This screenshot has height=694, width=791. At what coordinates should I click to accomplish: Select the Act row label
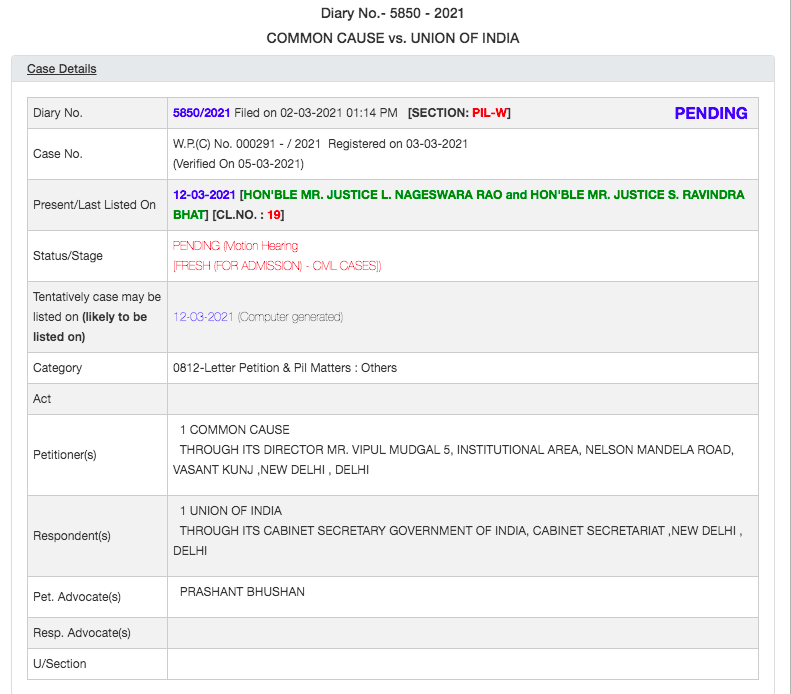point(42,399)
